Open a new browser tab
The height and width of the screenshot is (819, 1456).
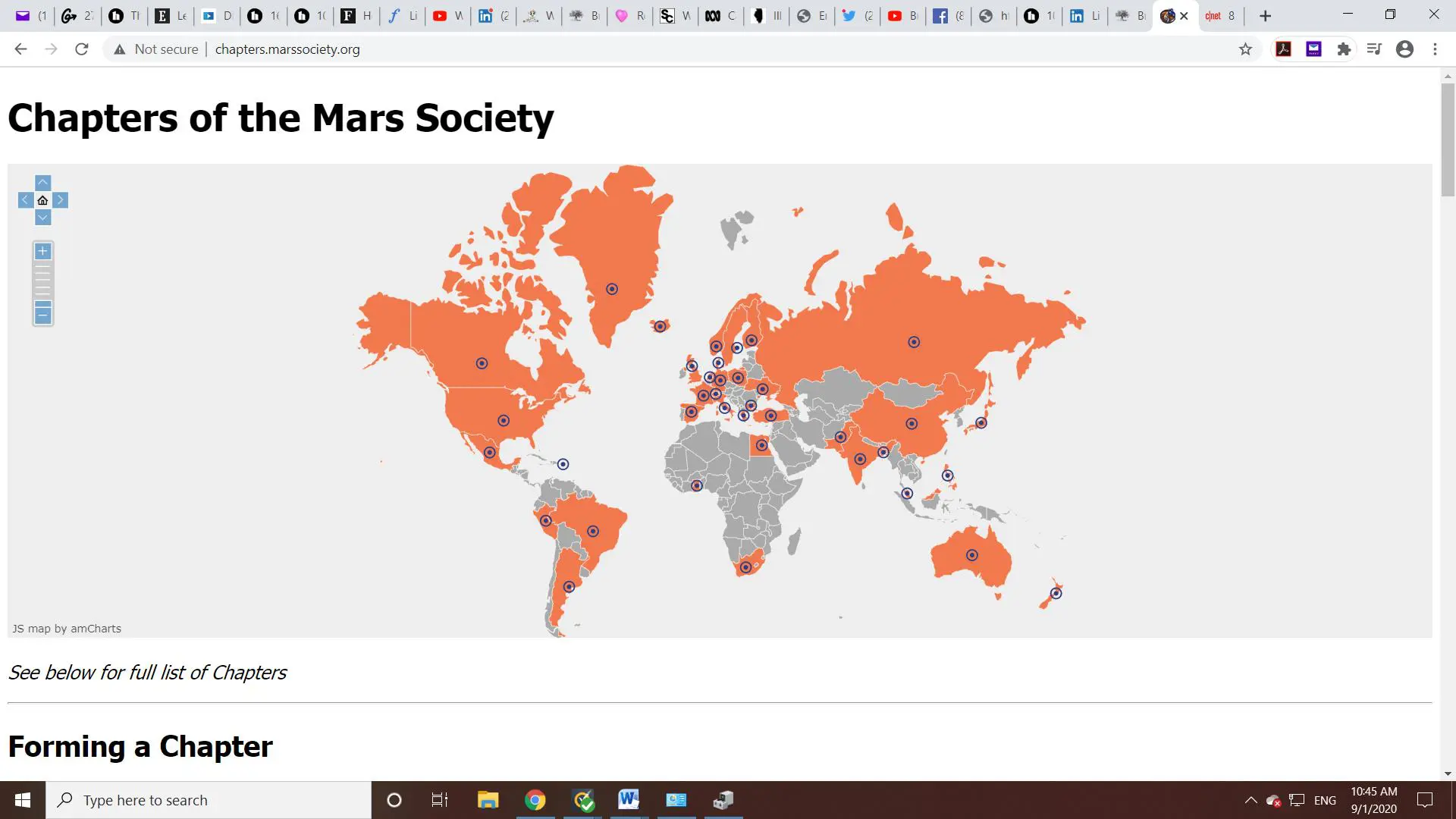click(1265, 16)
